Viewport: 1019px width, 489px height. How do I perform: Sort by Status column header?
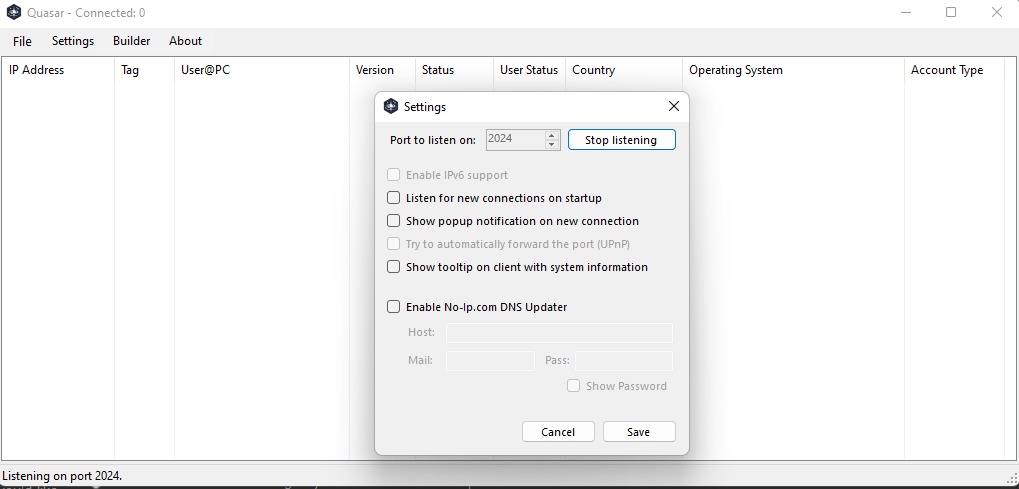454,70
